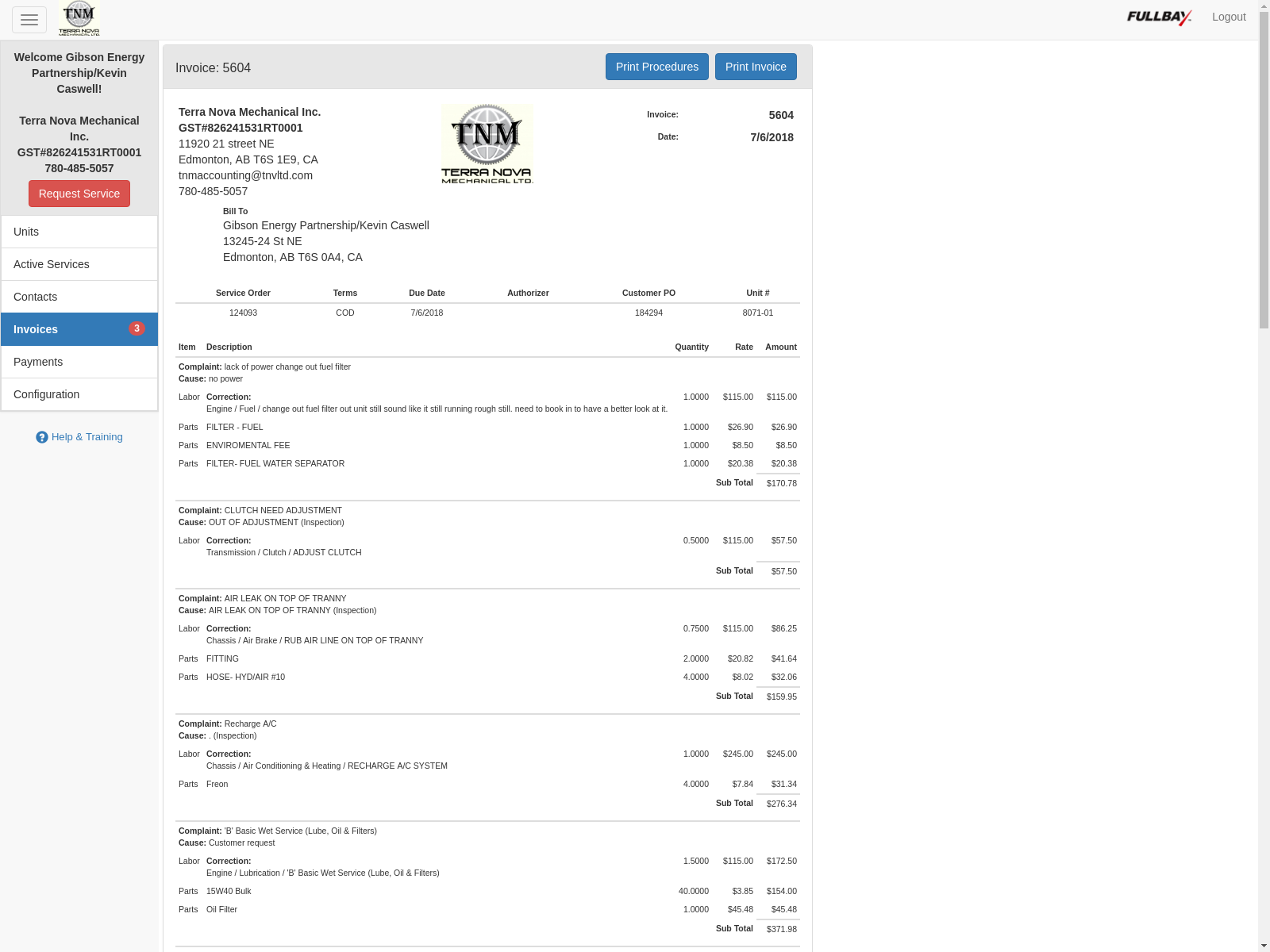Click the Logout link
1270x952 pixels.
click(x=1229, y=16)
